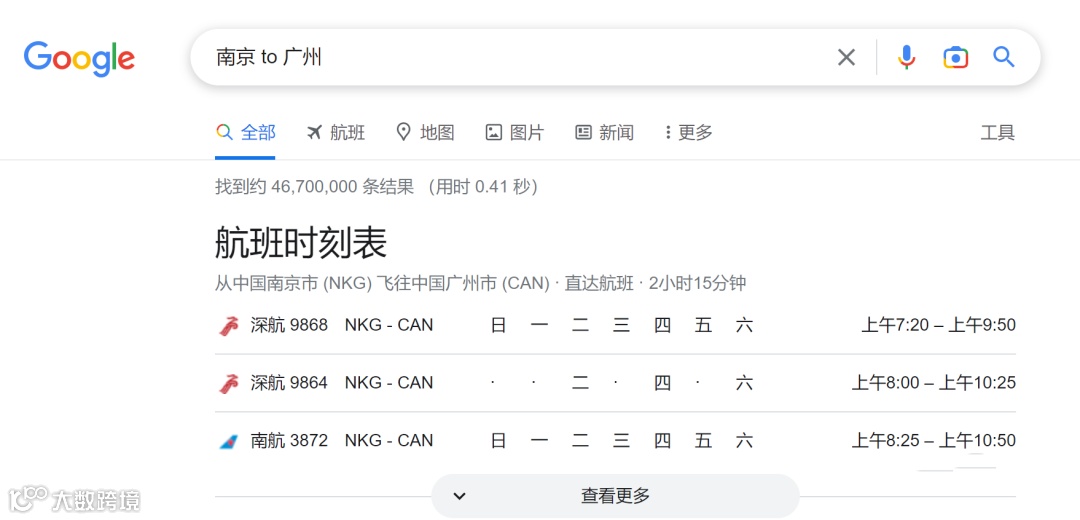Click NKG - CAN in 深航 9864 row
1080x520 pixels.
(389, 382)
